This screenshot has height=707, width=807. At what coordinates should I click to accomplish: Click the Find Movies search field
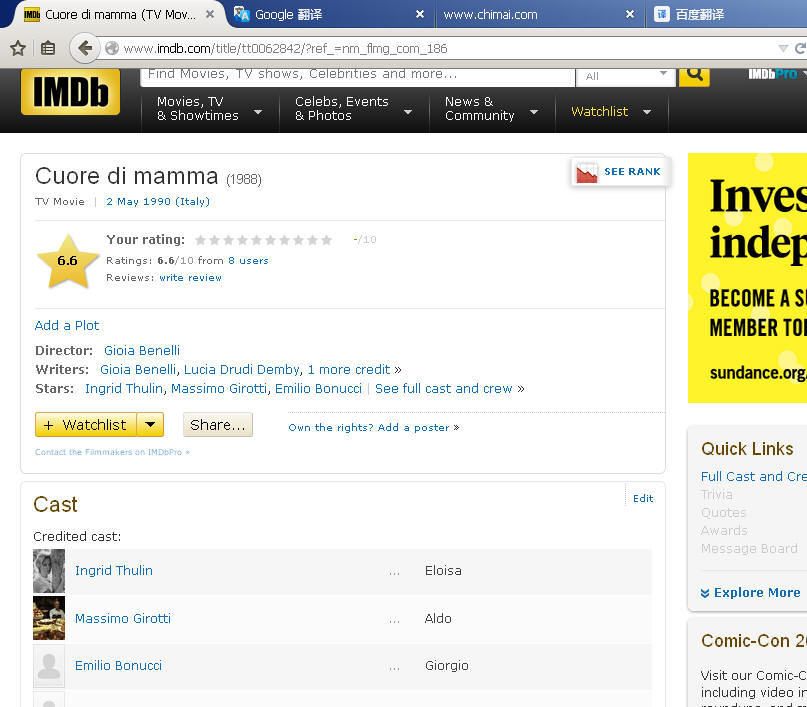coord(358,76)
